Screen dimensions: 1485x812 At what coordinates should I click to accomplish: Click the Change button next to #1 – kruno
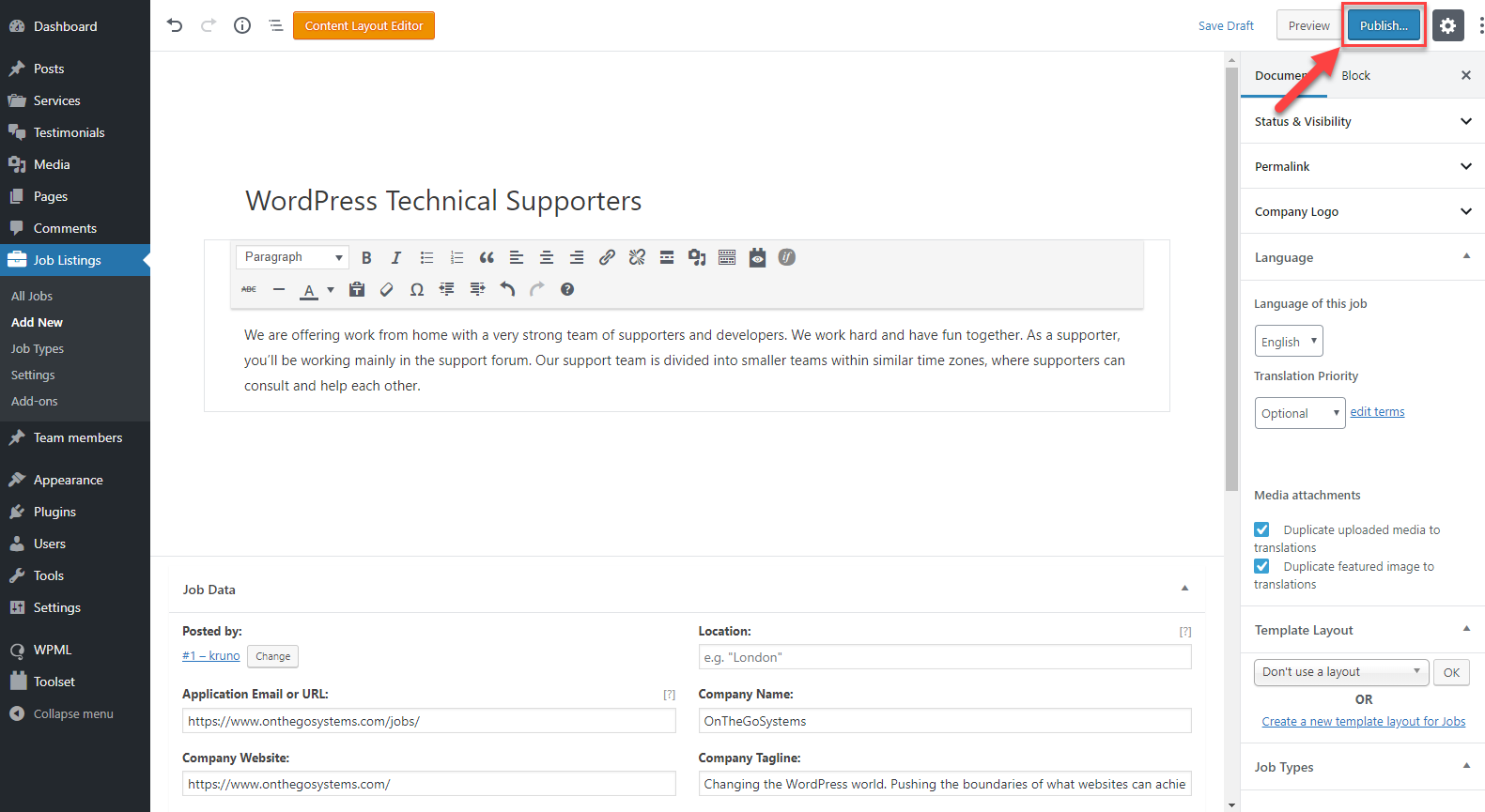pyautogui.click(x=272, y=656)
